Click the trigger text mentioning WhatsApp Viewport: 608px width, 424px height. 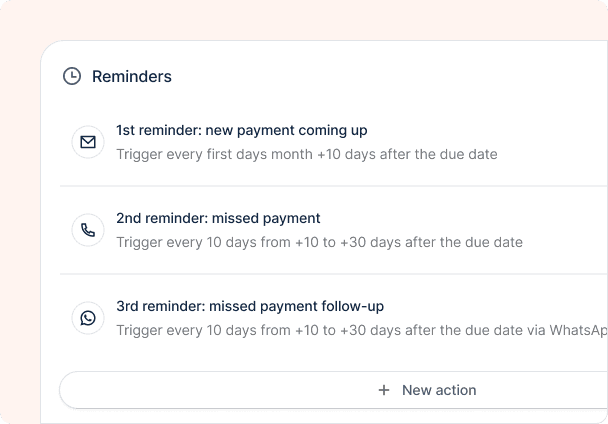[x=362, y=331]
